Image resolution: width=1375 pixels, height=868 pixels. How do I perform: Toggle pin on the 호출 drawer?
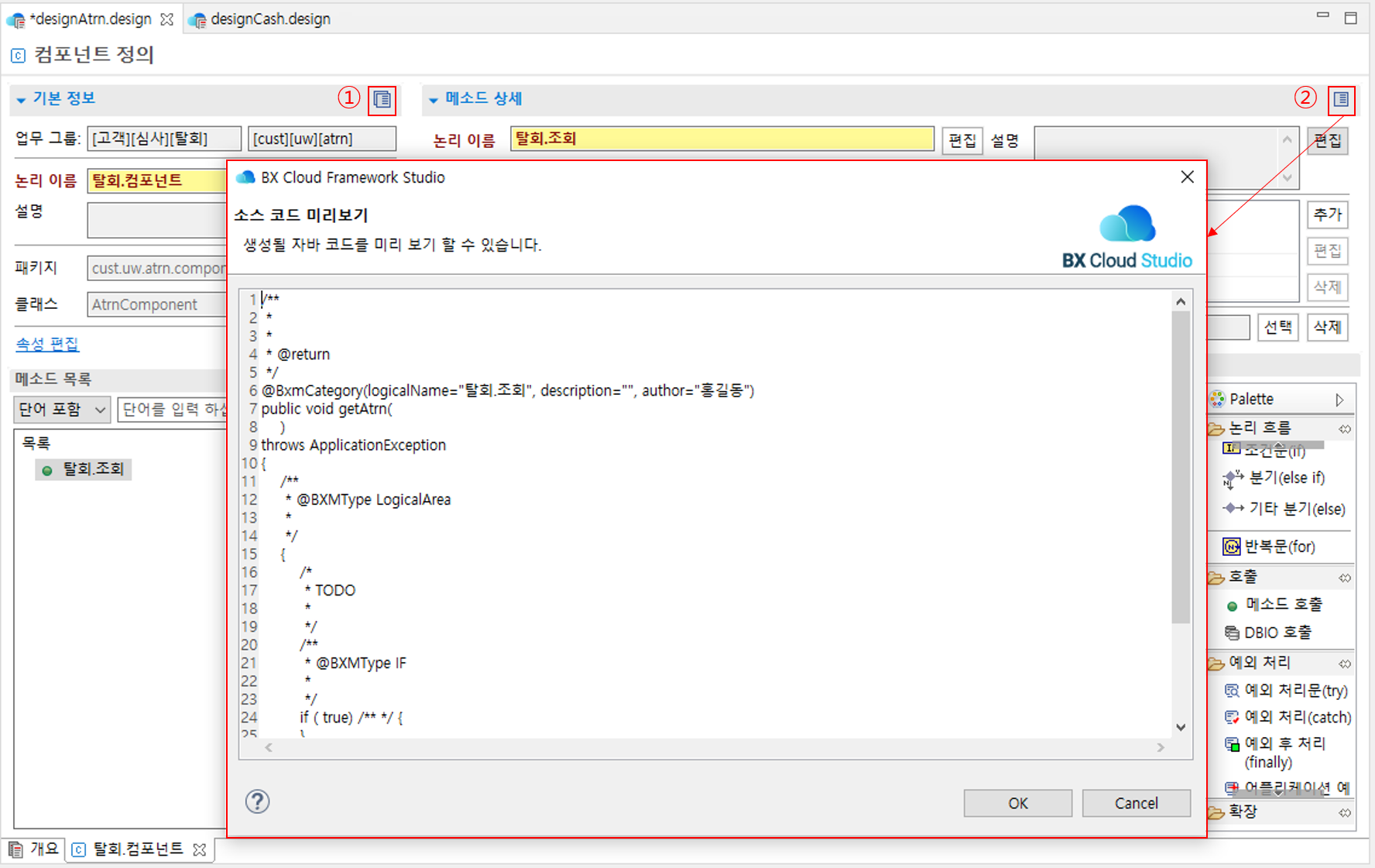(1345, 577)
